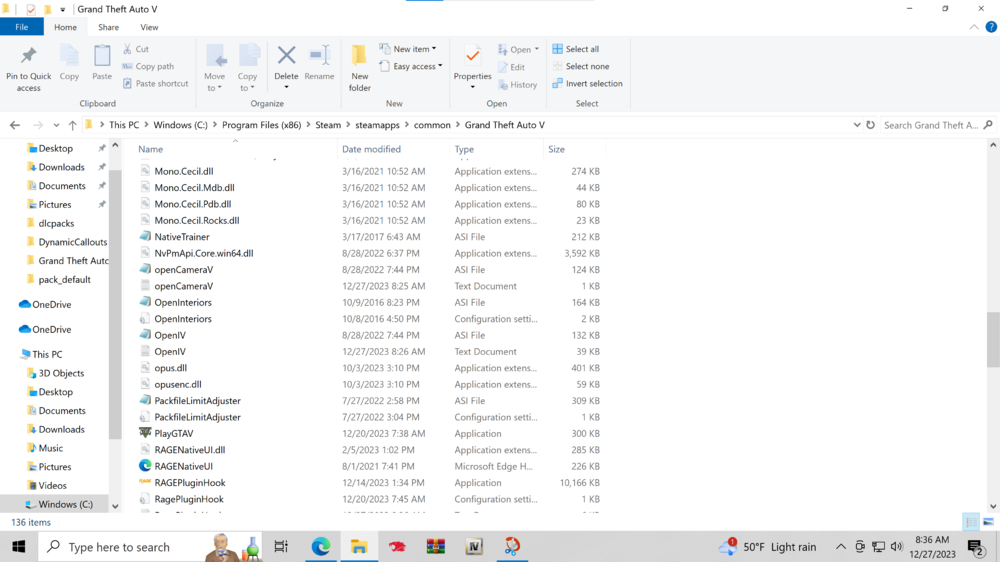Image resolution: width=1000 pixels, height=562 pixels.
Task: Click steamapps in the address path
Action: click(377, 125)
